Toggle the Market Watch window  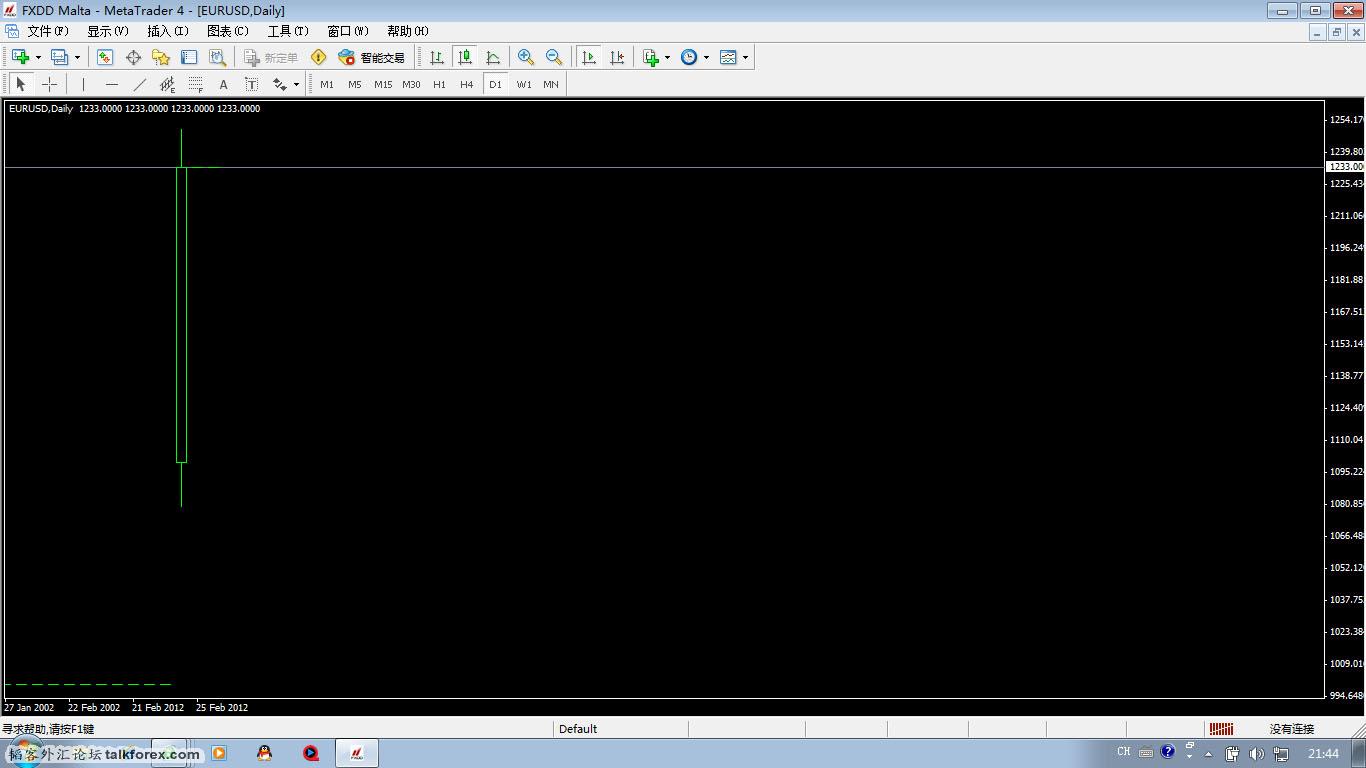[105, 57]
